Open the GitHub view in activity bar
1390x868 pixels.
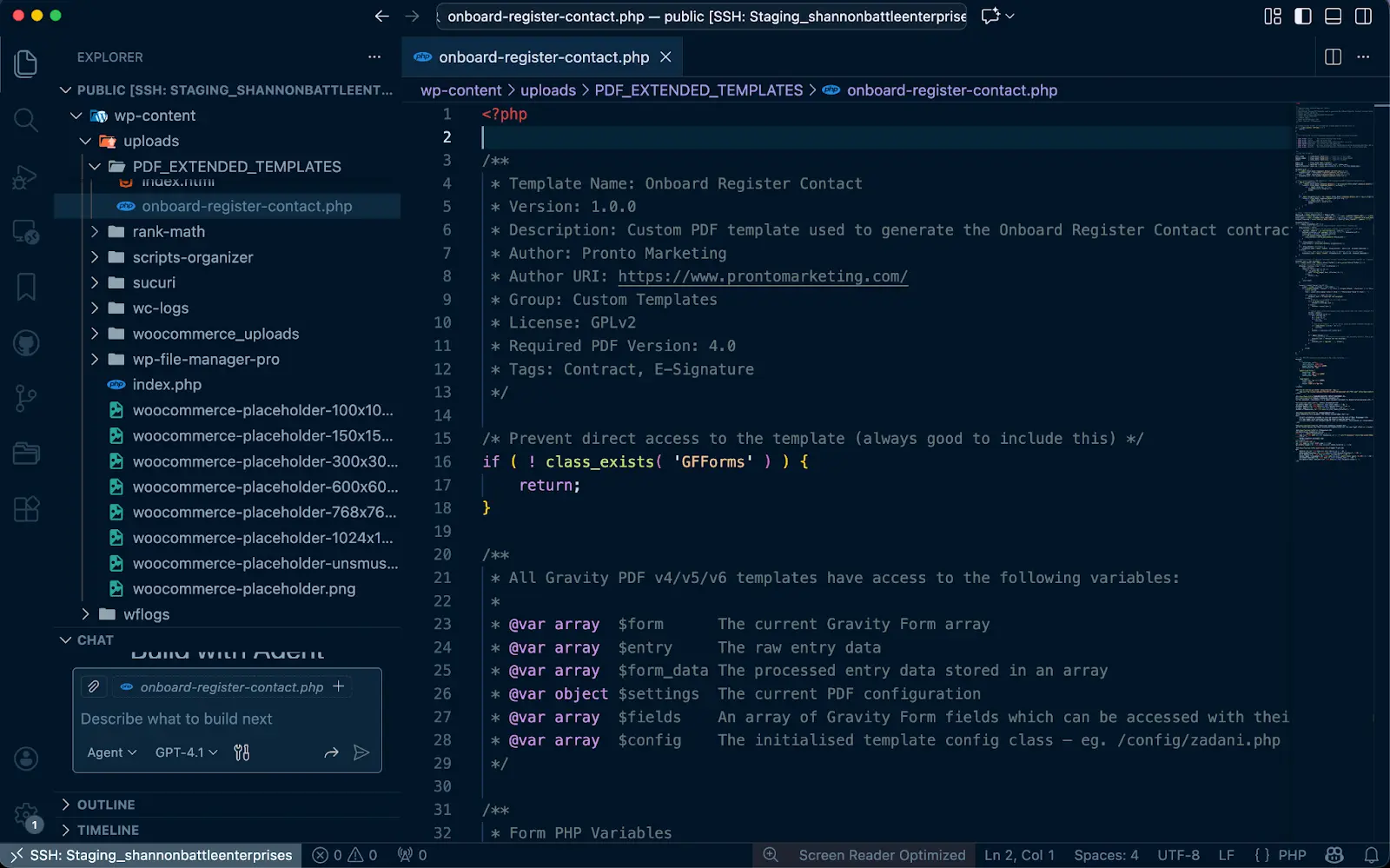point(26,343)
